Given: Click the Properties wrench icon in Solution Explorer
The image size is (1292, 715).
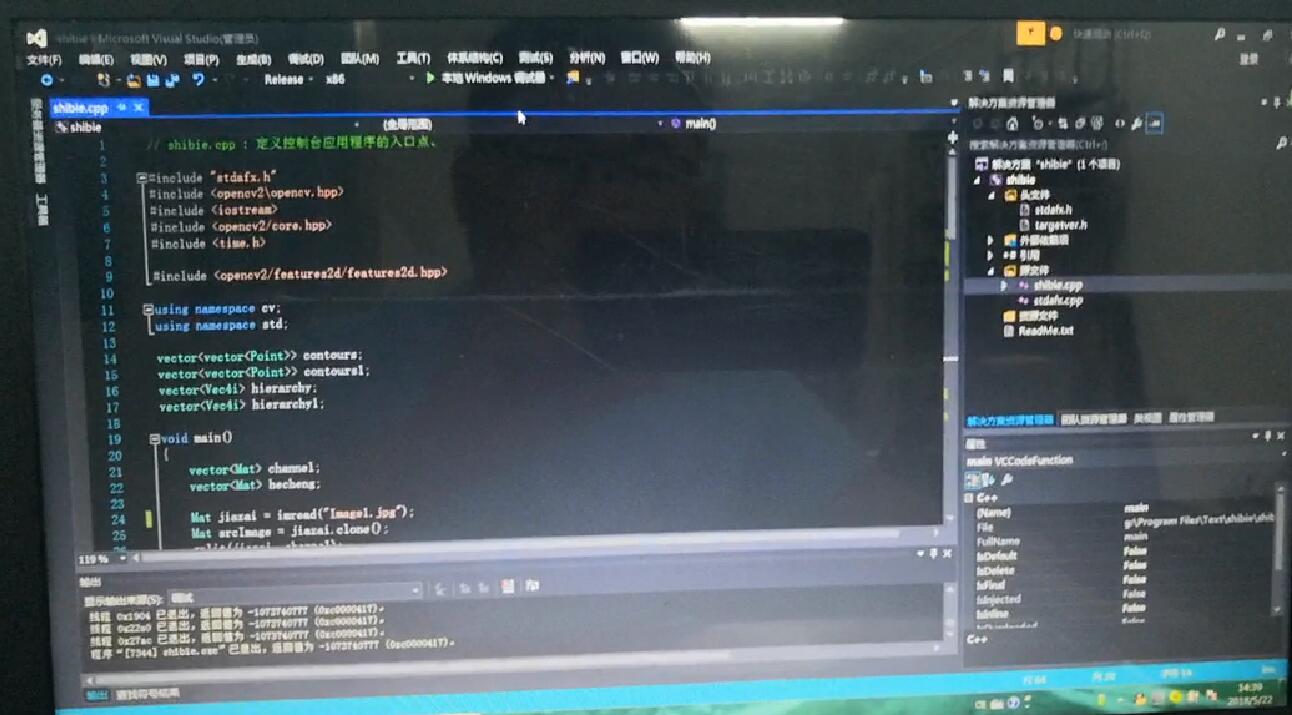Looking at the screenshot, I should click(1137, 124).
